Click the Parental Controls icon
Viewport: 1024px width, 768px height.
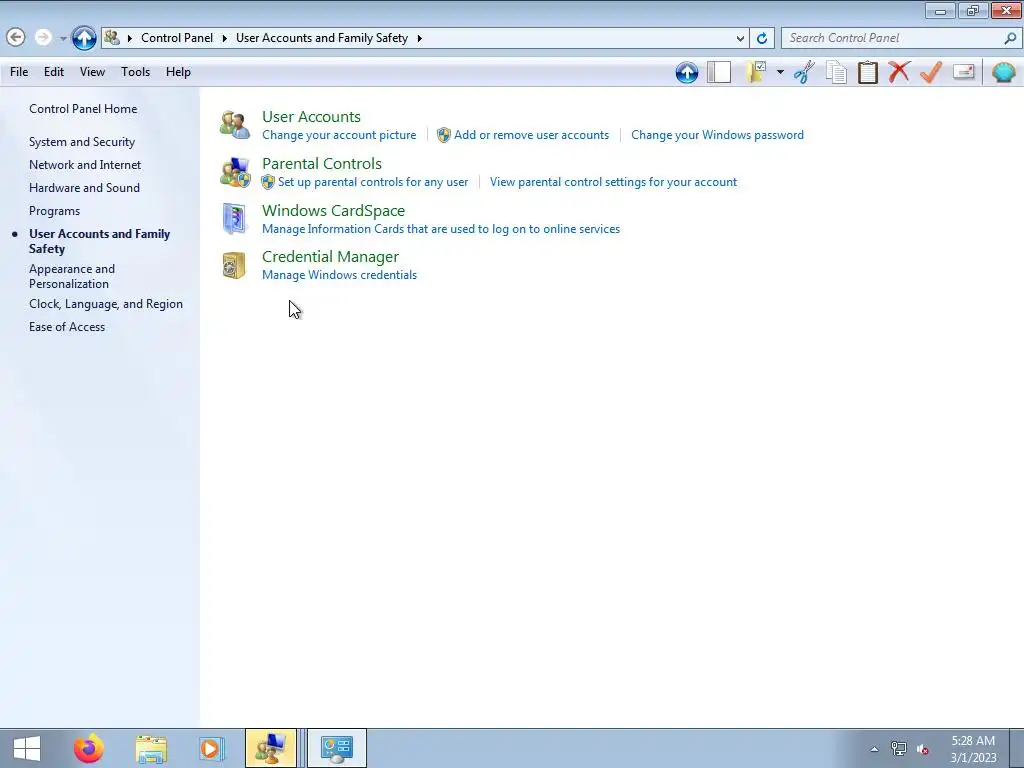235,172
